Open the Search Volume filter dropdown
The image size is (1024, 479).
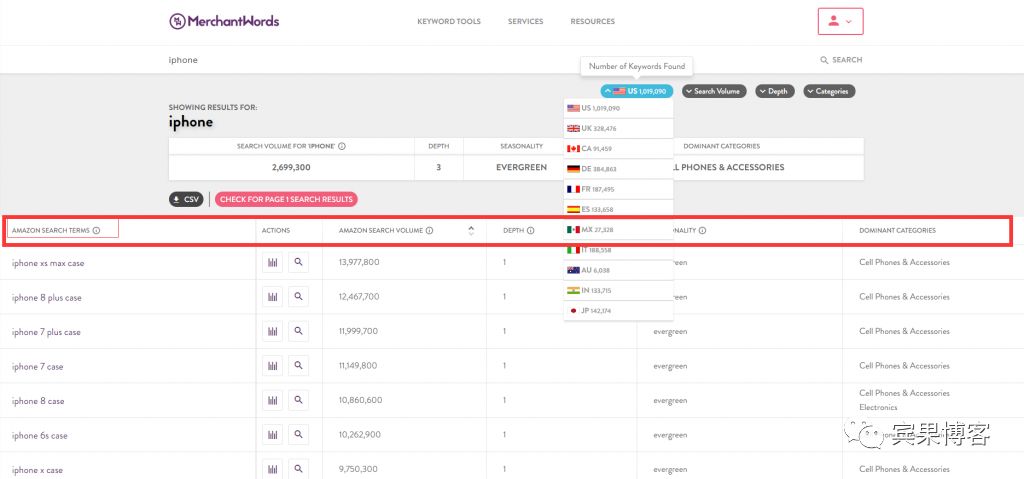pyautogui.click(x=714, y=91)
